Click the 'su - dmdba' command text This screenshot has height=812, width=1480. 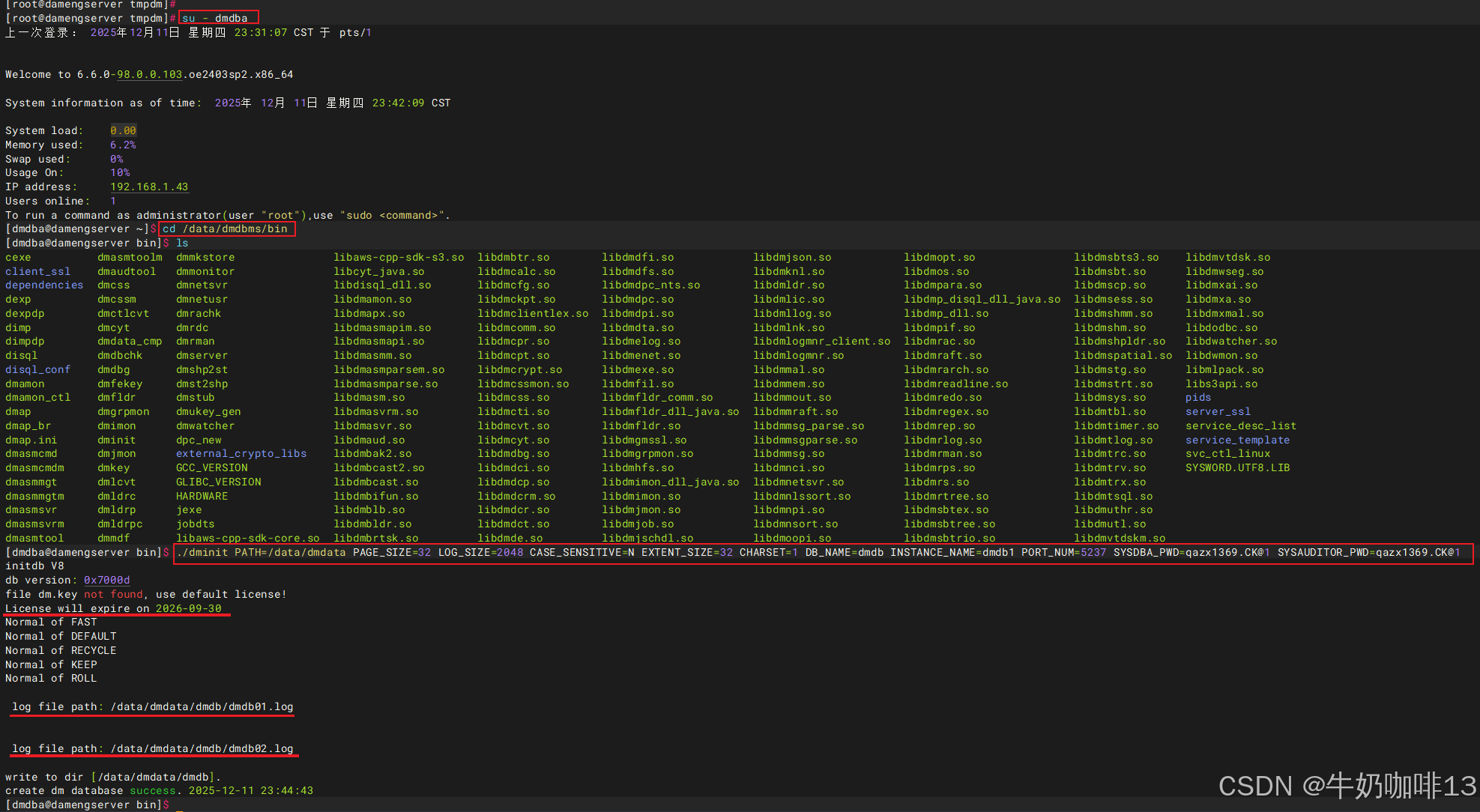pyautogui.click(x=215, y=18)
